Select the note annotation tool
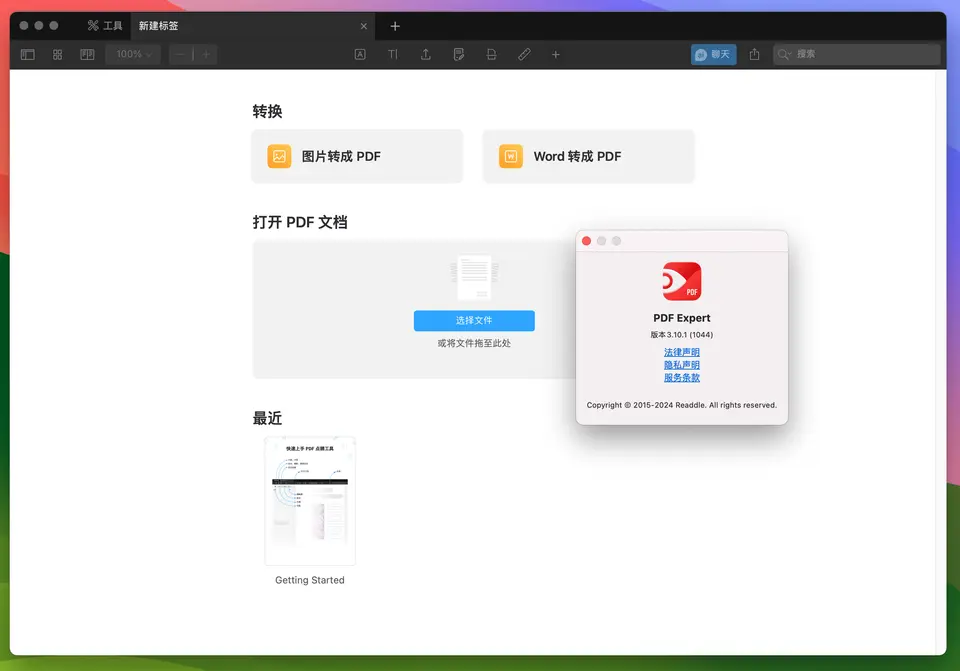Screen dimensions: 960x671 tap(458, 54)
